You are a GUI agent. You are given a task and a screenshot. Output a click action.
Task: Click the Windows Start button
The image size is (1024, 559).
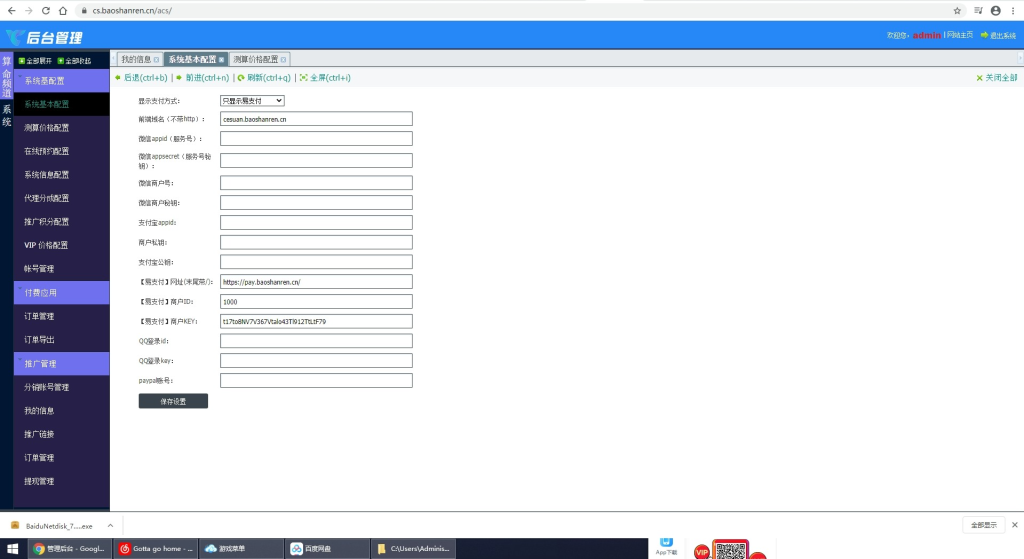(12, 549)
